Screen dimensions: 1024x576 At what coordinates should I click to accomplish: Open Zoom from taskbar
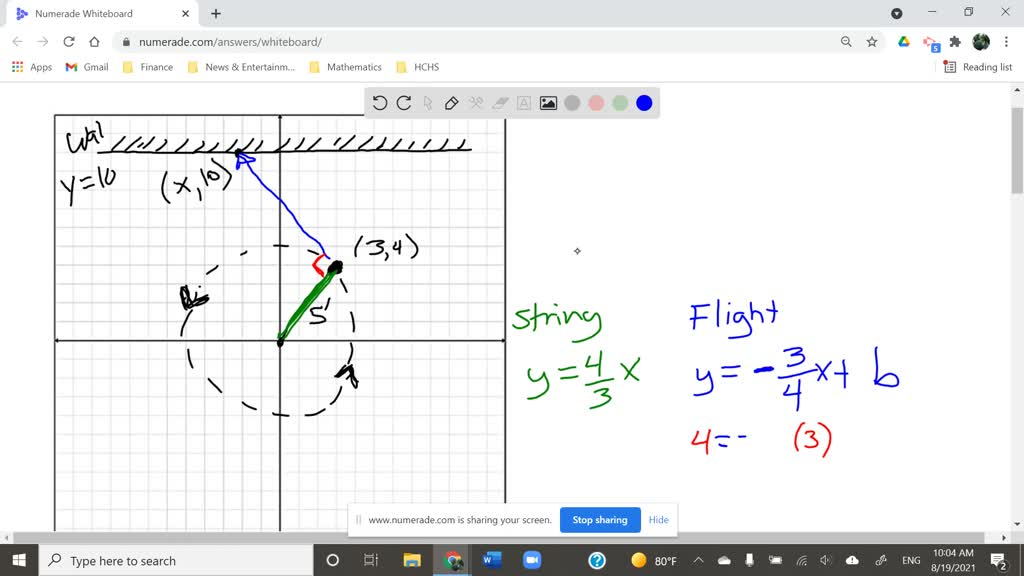pyautogui.click(x=532, y=560)
